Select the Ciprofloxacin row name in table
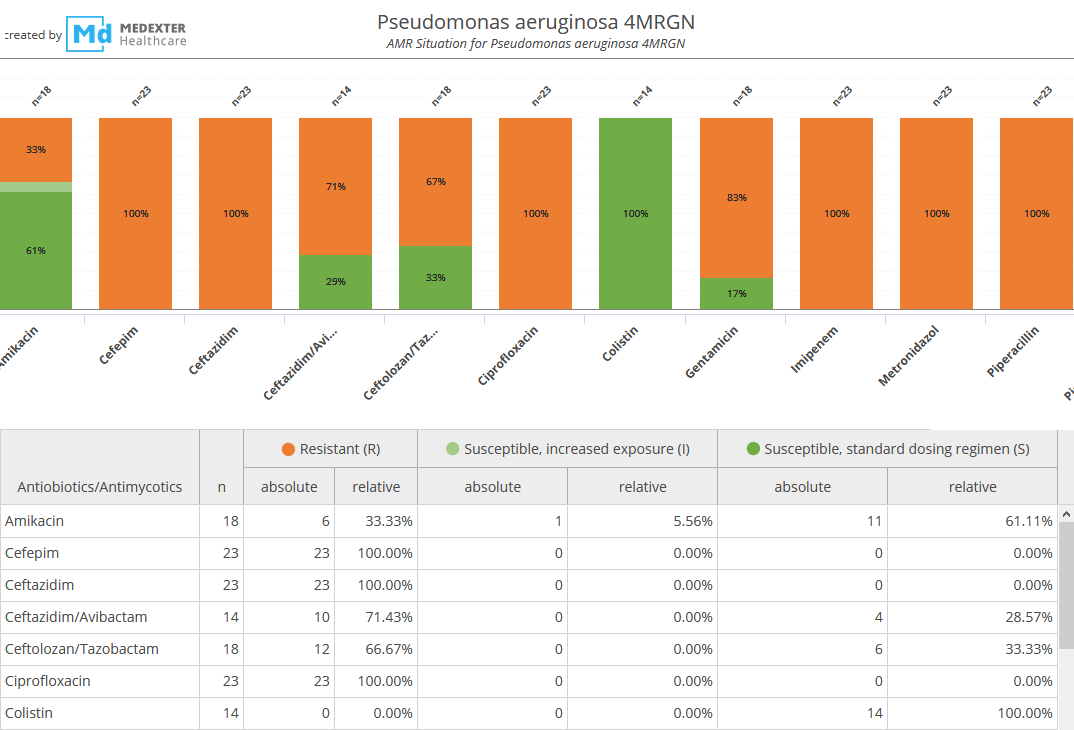This screenshot has width=1074, height=730. (x=48, y=681)
